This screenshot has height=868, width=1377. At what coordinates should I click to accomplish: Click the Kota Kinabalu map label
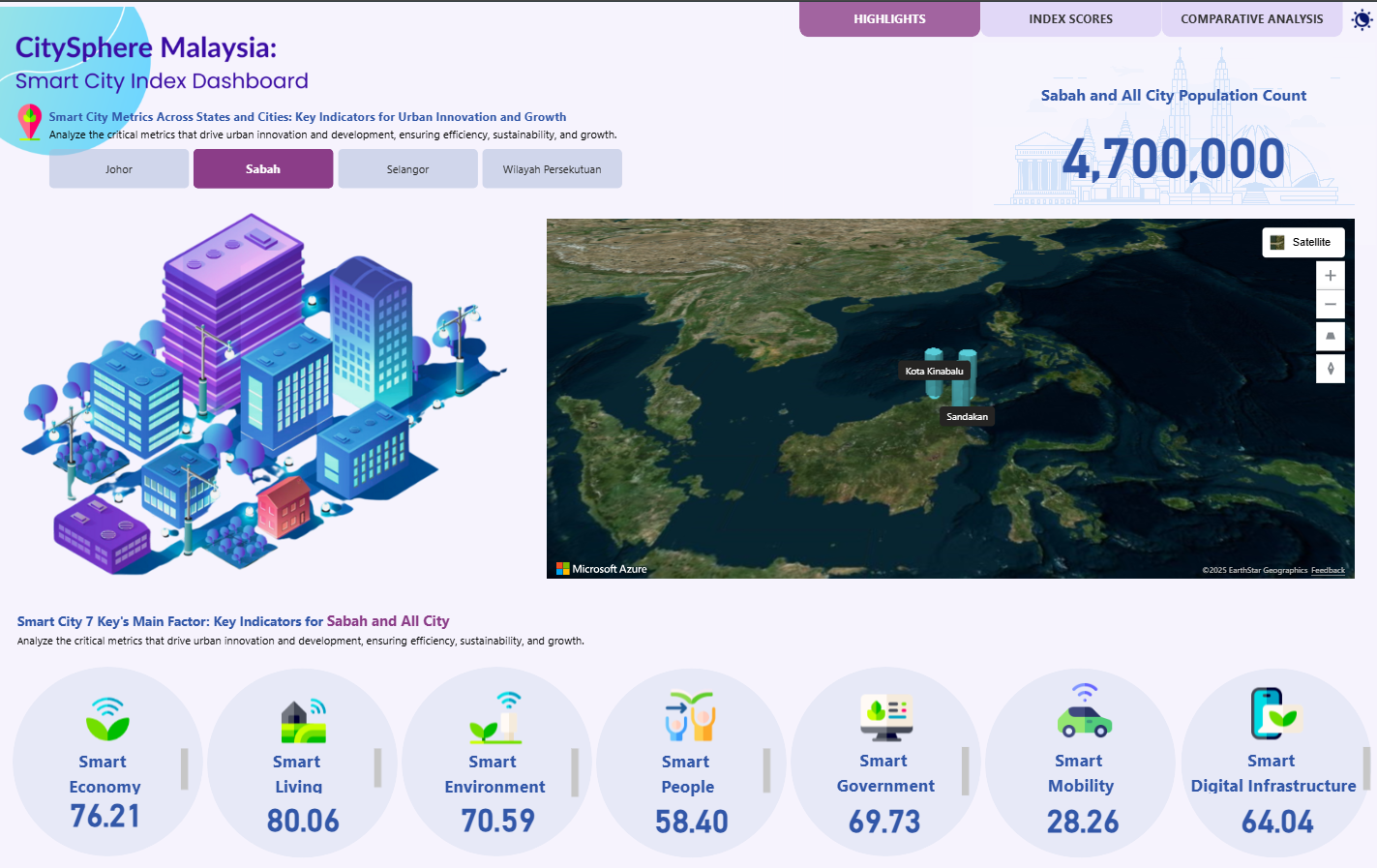934,372
